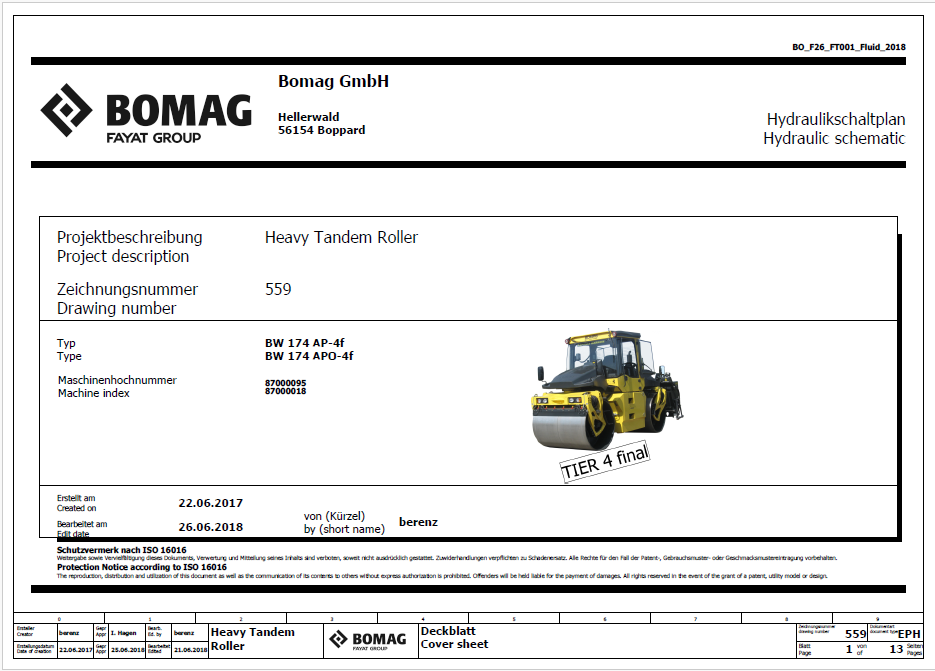Click 'Heavy Tandem Roller' project description value

[341, 237]
